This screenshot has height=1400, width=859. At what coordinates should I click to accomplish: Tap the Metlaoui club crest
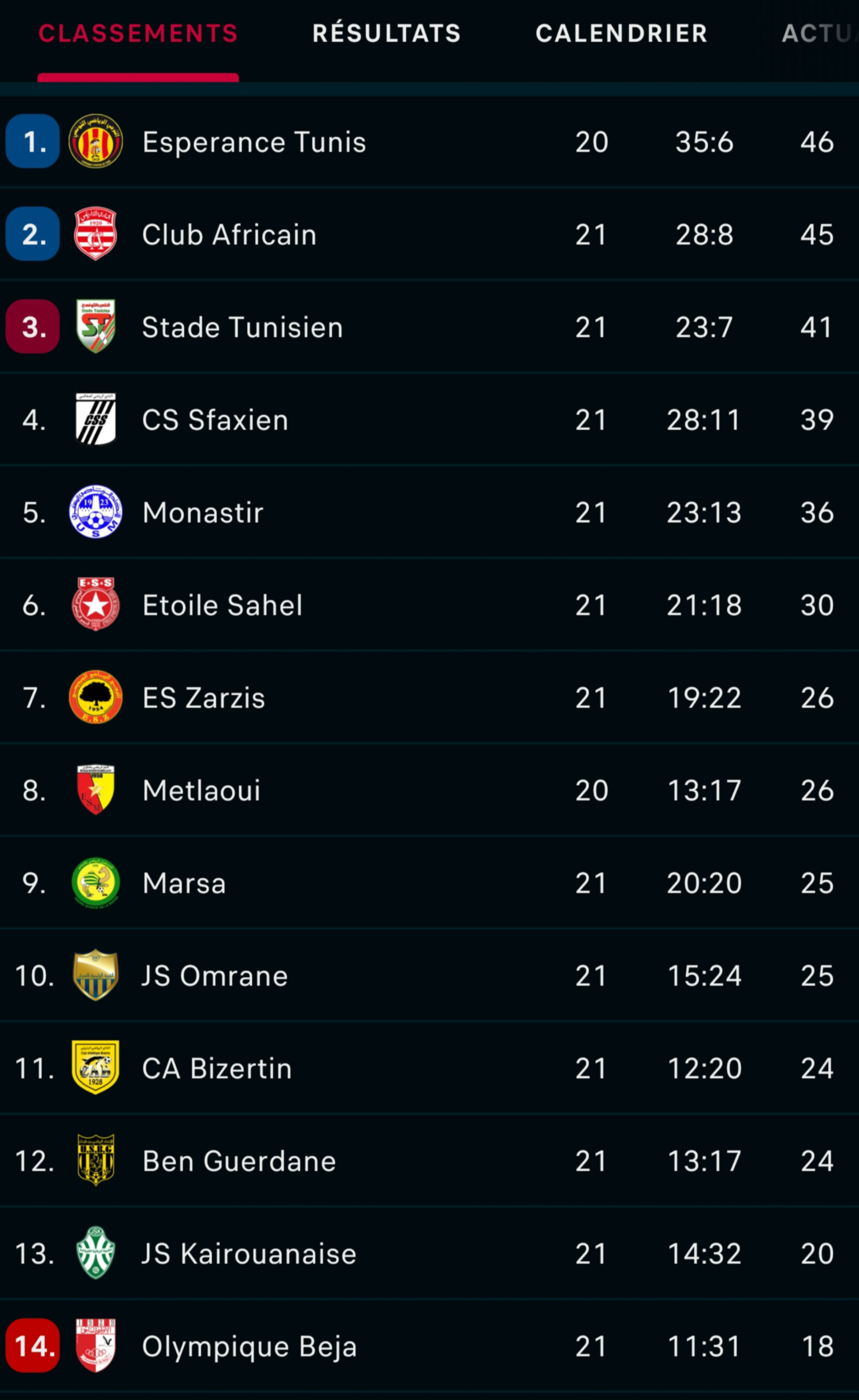point(96,790)
